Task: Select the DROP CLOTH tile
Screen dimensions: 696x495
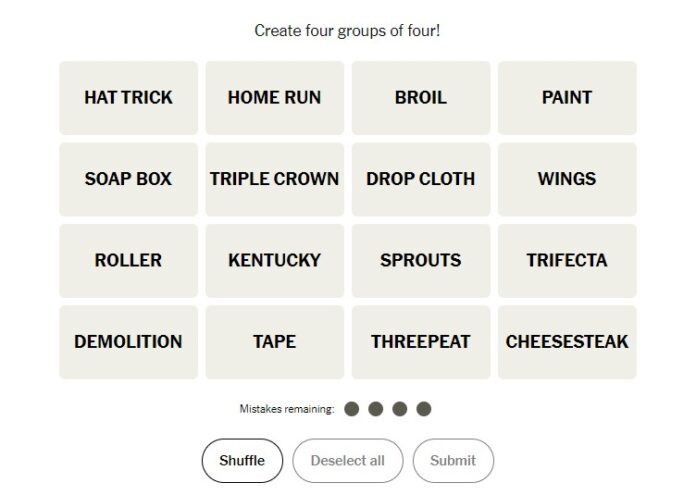Action: (x=421, y=179)
